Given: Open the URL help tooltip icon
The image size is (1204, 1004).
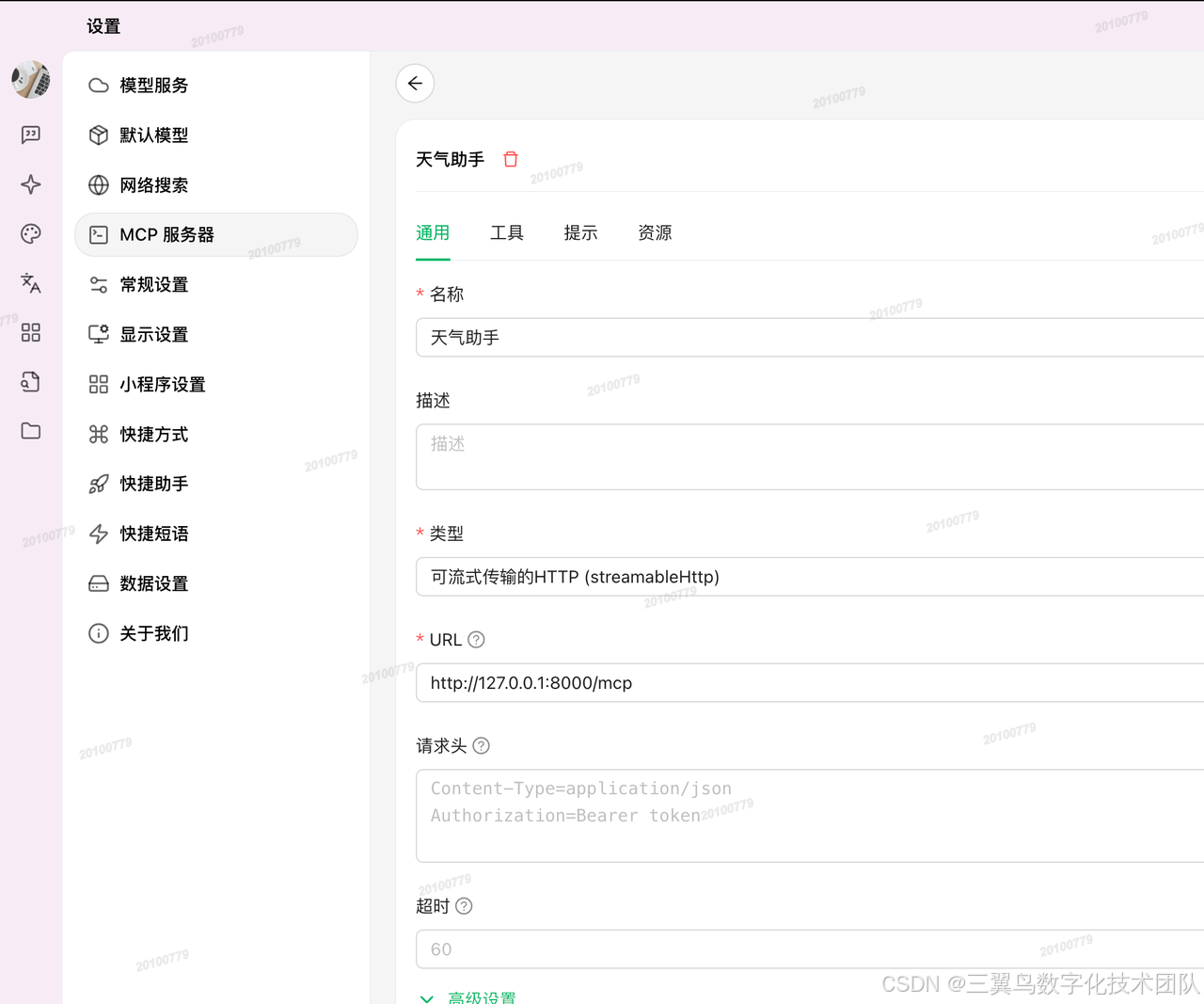Looking at the screenshot, I should (476, 639).
